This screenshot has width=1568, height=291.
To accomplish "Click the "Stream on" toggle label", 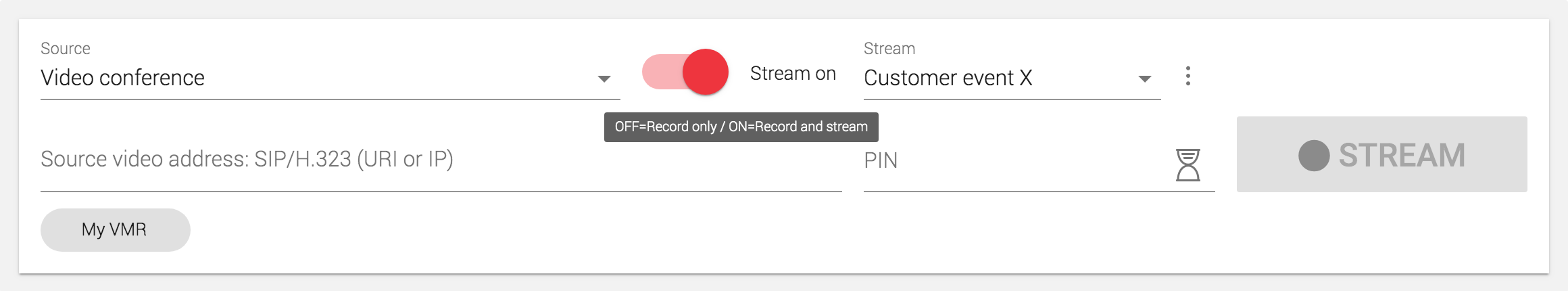I will tap(793, 73).
